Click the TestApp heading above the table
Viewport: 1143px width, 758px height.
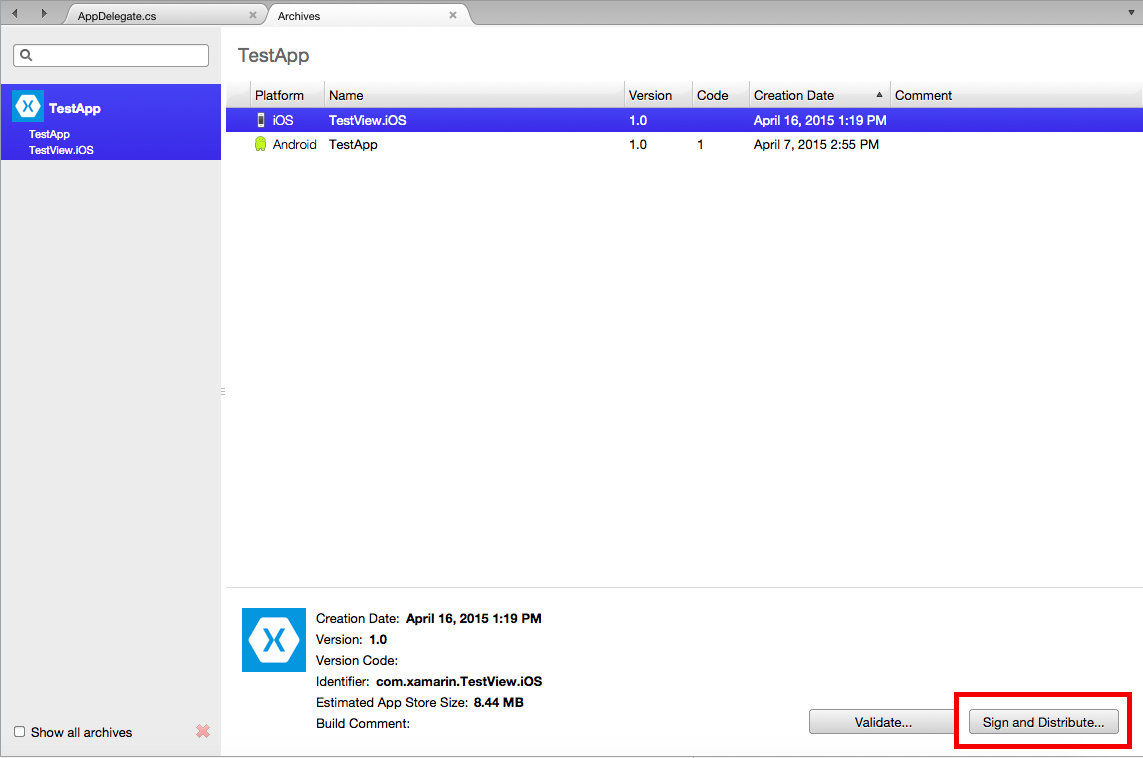coord(273,55)
